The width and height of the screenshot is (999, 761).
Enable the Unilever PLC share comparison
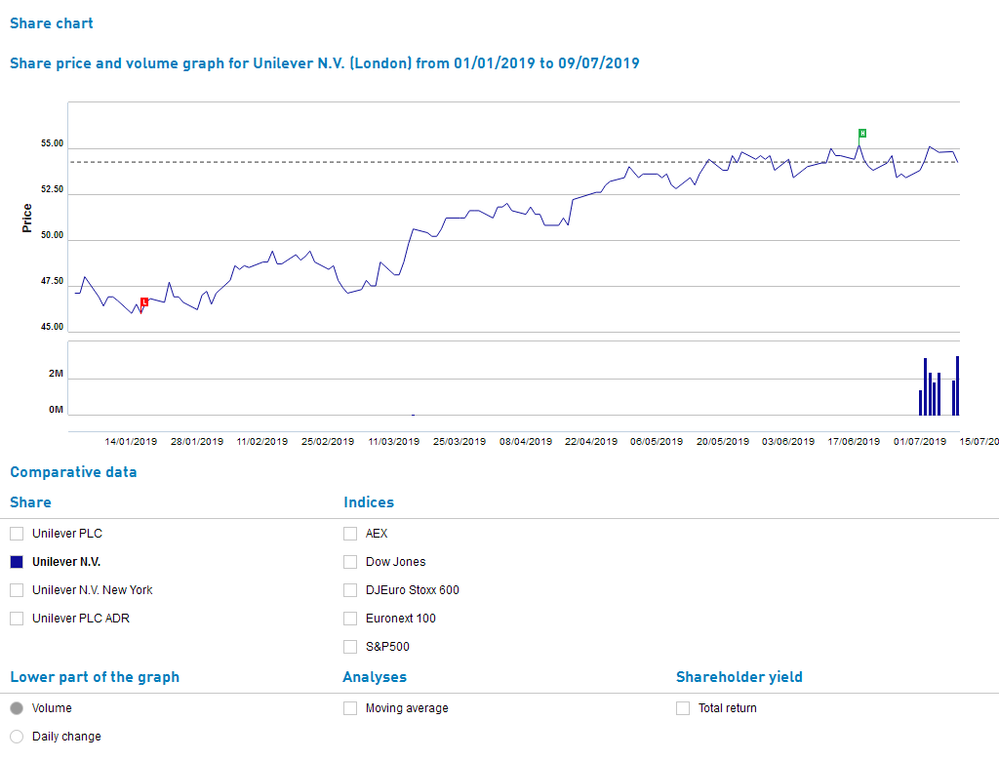coord(16,533)
